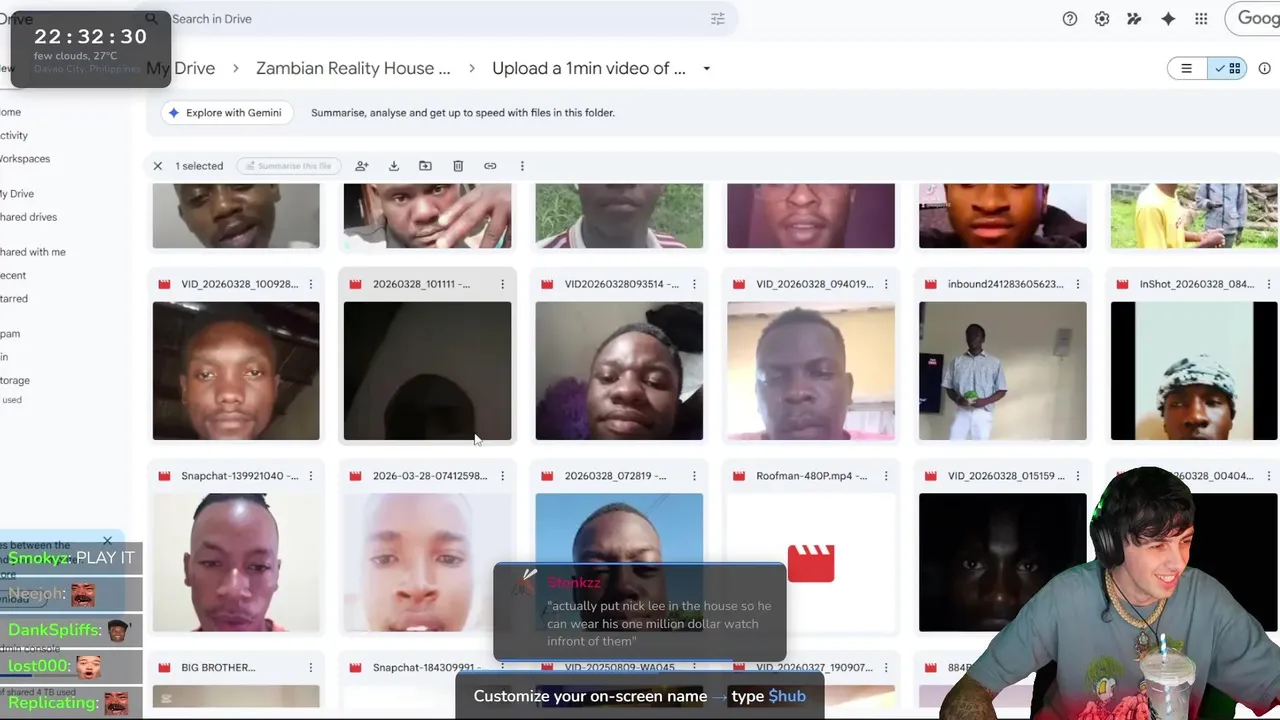Open Starred in the left sidebar
Image resolution: width=1280 pixels, height=720 pixels.
click(x=14, y=299)
